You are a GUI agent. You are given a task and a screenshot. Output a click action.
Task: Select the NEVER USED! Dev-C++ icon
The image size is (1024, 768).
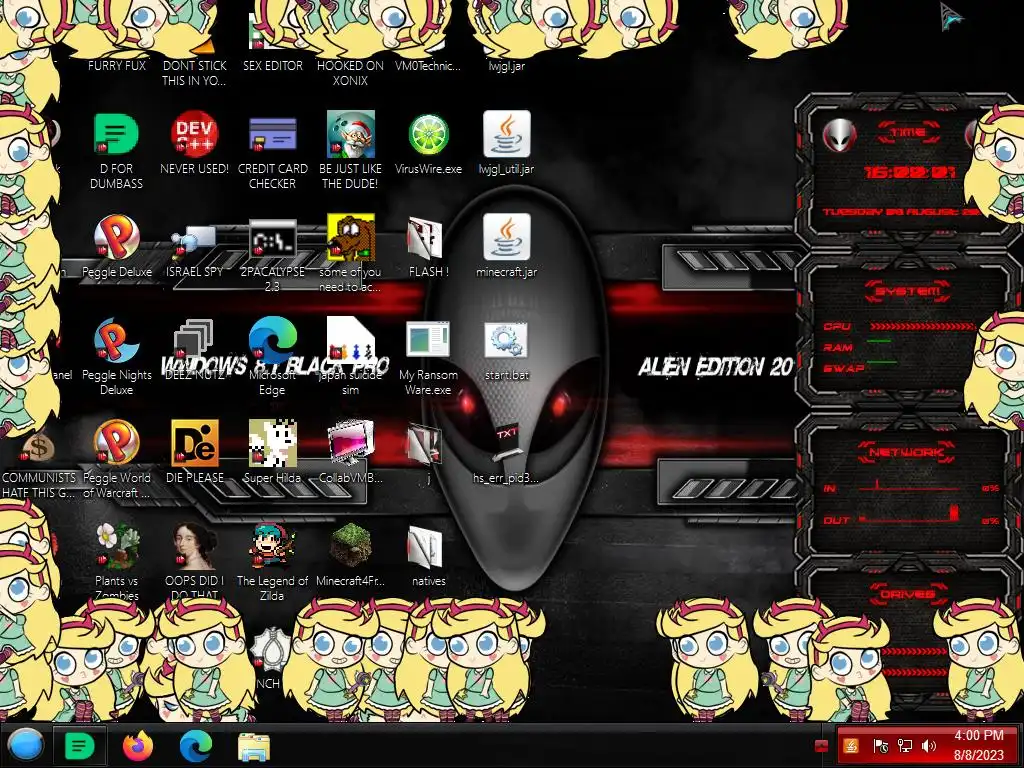pyautogui.click(x=195, y=135)
